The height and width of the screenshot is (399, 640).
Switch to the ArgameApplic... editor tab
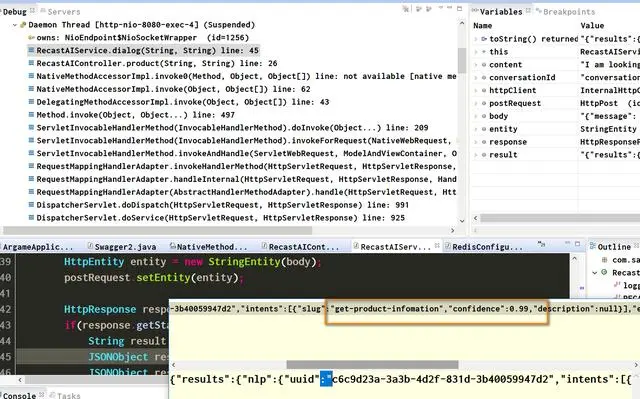click(x=38, y=247)
